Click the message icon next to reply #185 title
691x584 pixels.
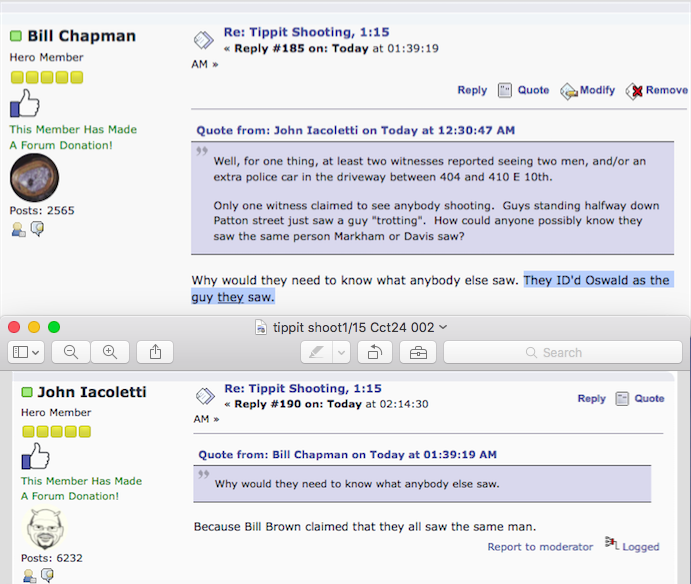204,40
